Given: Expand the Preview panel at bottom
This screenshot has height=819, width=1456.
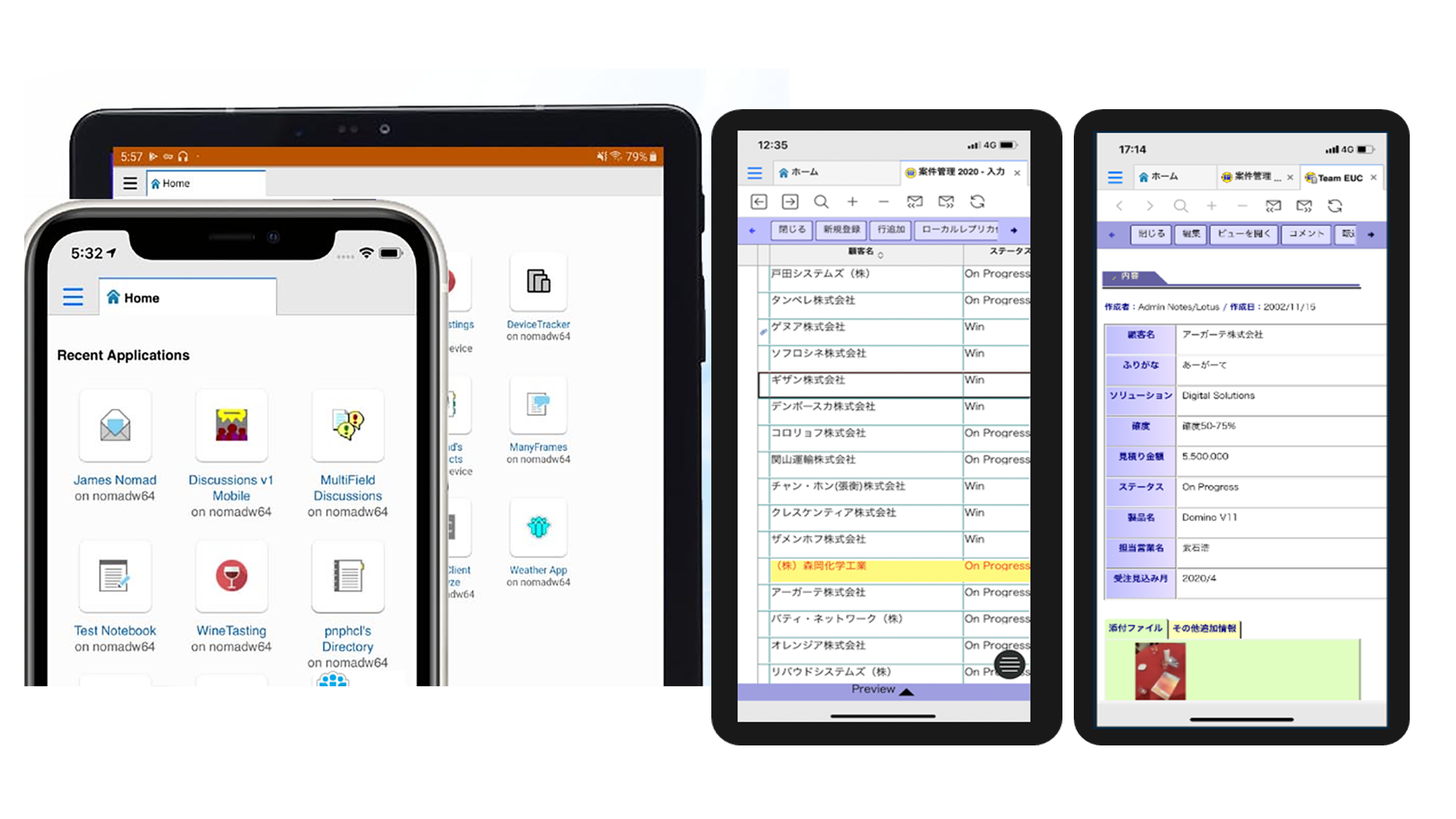Looking at the screenshot, I should tap(880, 690).
